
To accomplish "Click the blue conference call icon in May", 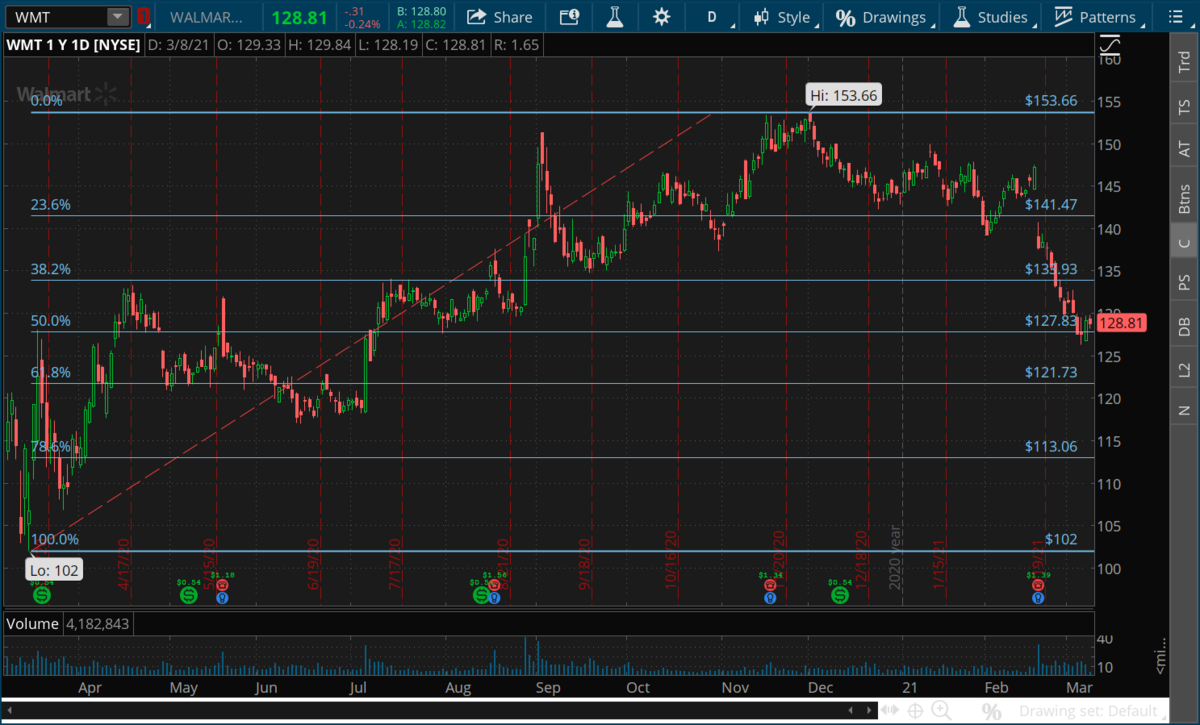I will (223, 599).
